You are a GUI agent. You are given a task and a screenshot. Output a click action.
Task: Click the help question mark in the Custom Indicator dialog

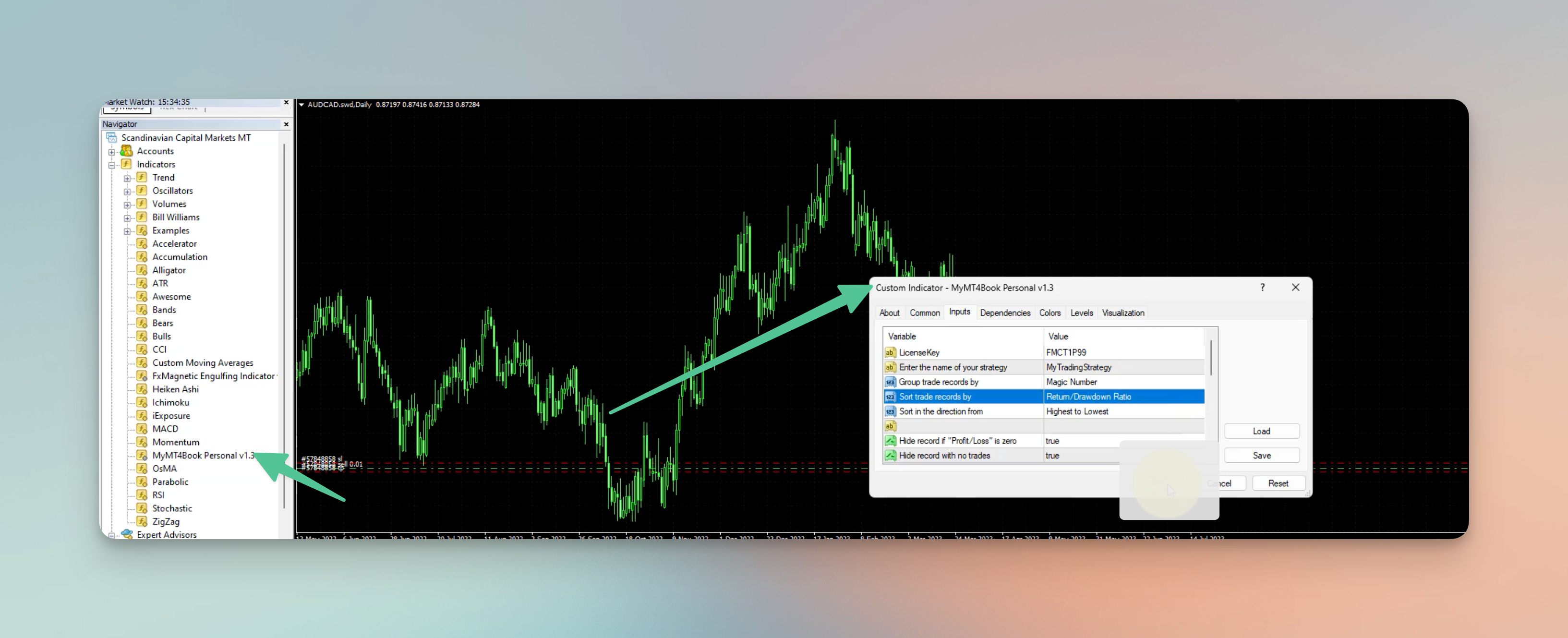pyautogui.click(x=1263, y=288)
